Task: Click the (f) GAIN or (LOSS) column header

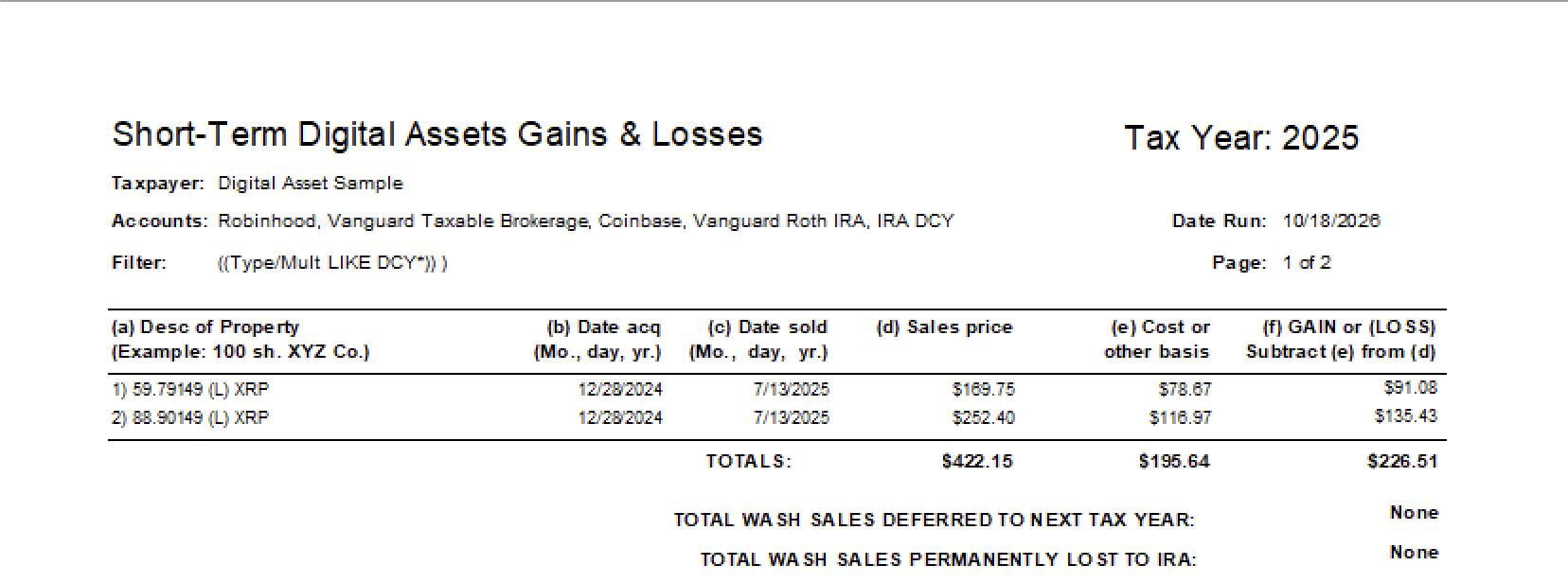Action: [1341, 340]
